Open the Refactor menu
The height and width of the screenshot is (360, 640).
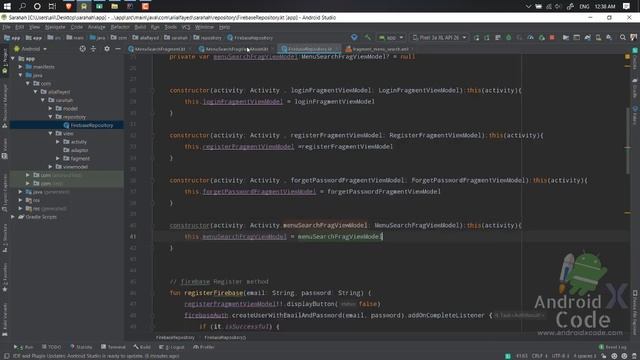120,27
